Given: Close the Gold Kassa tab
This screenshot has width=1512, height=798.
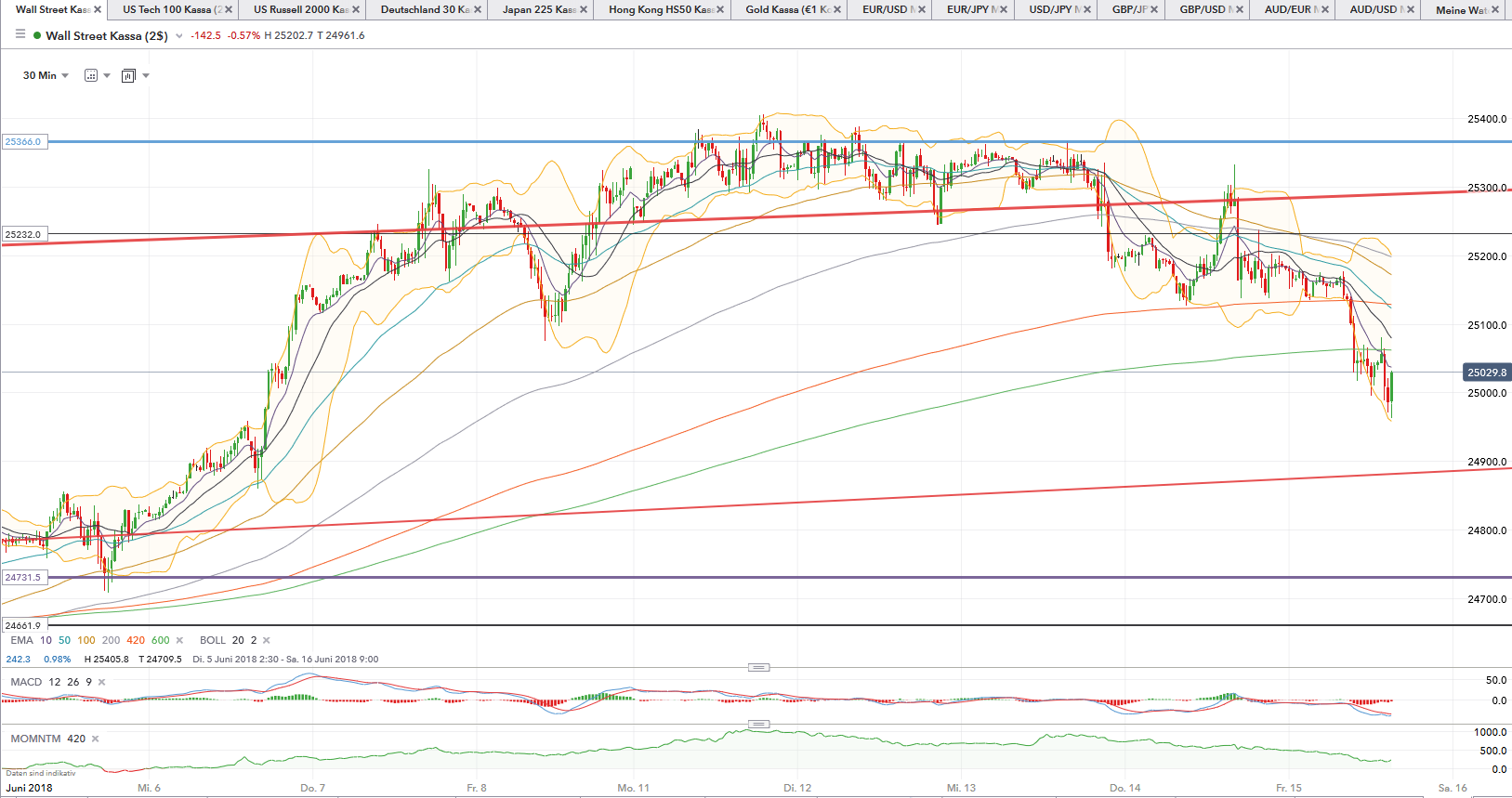Looking at the screenshot, I should point(837,9).
